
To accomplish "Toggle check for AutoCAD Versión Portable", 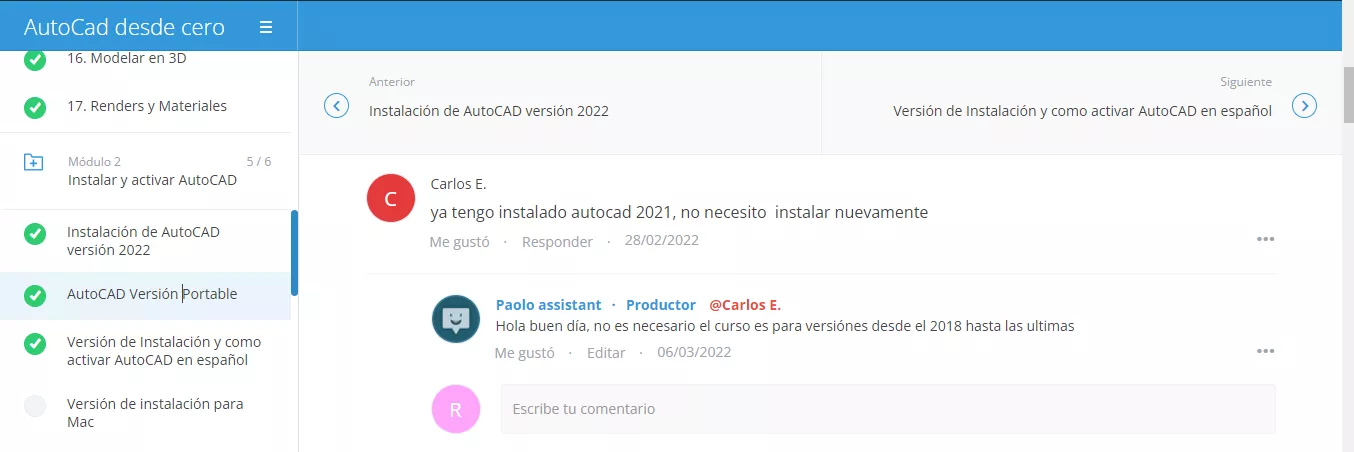I will [35, 295].
